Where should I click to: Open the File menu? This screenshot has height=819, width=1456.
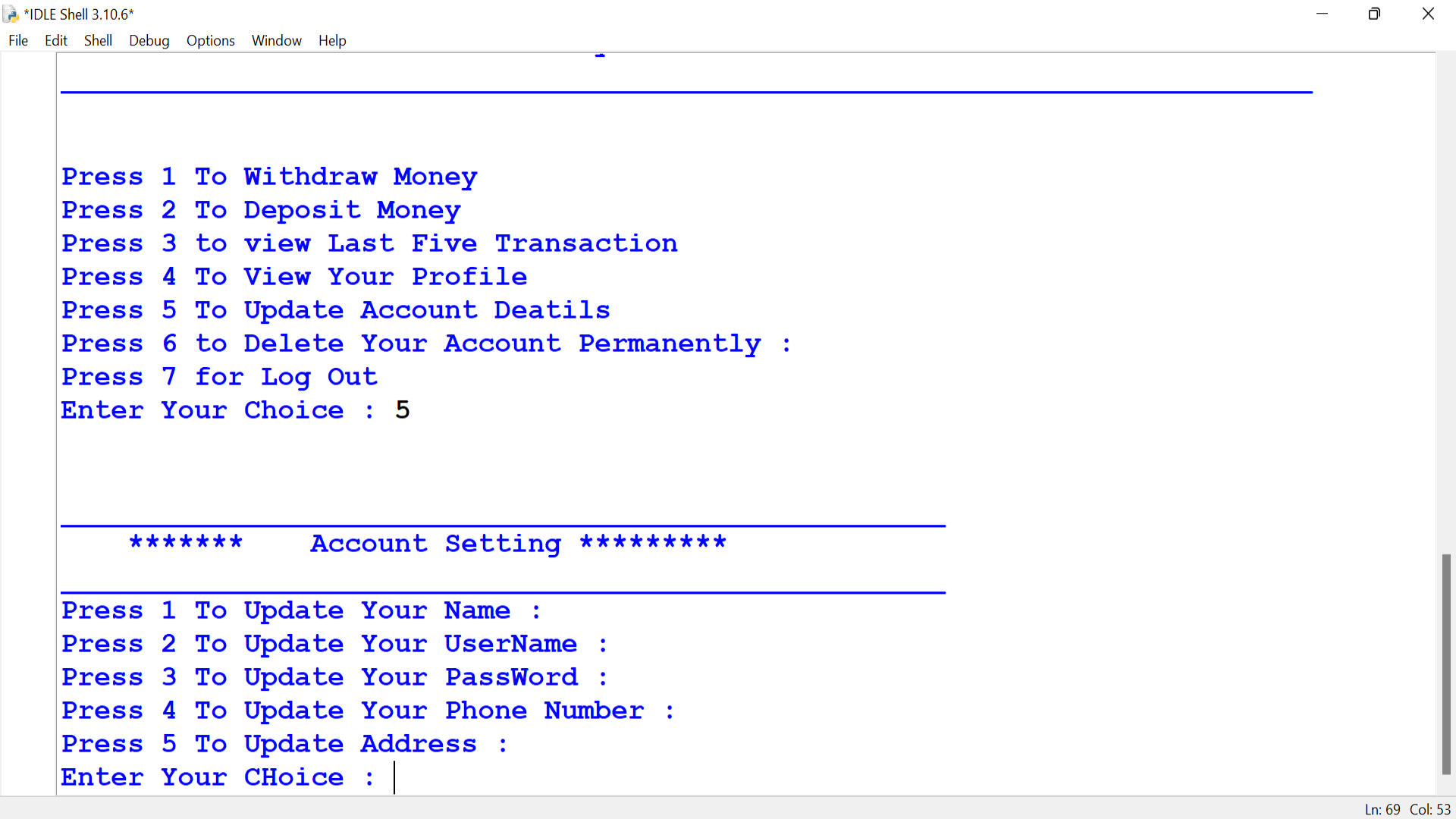pyautogui.click(x=17, y=41)
